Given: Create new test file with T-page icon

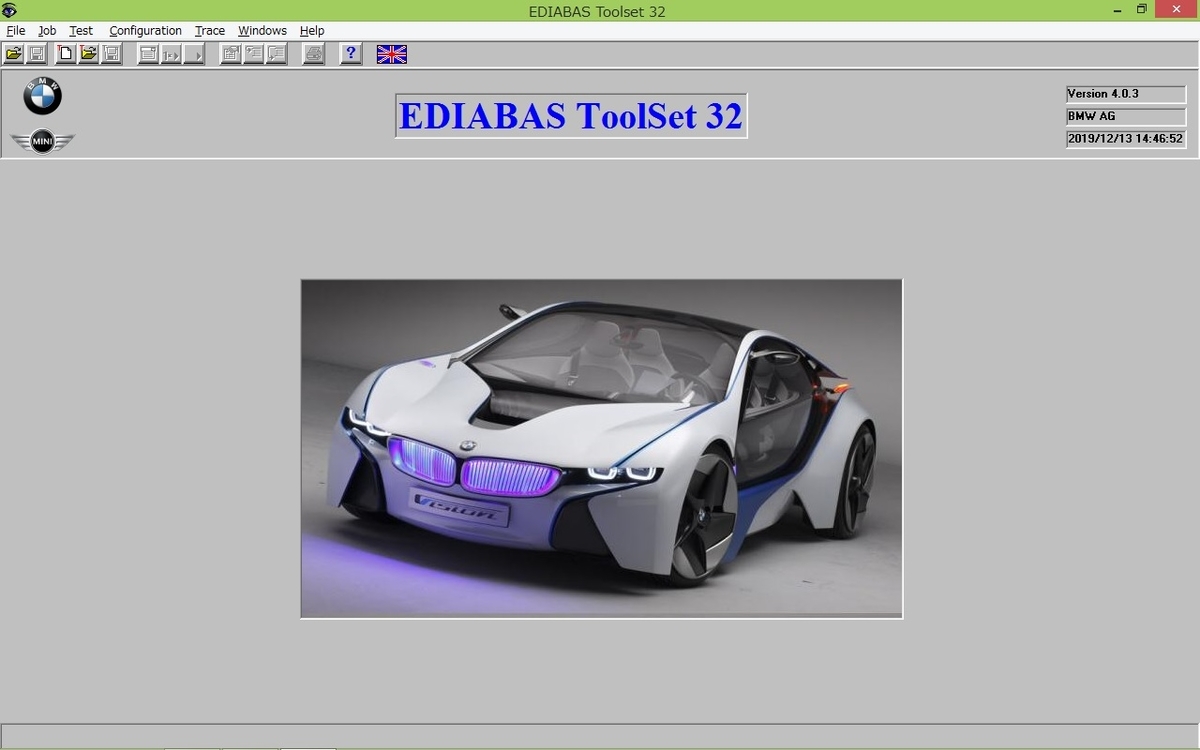Looking at the screenshot, I should (66, 54).
